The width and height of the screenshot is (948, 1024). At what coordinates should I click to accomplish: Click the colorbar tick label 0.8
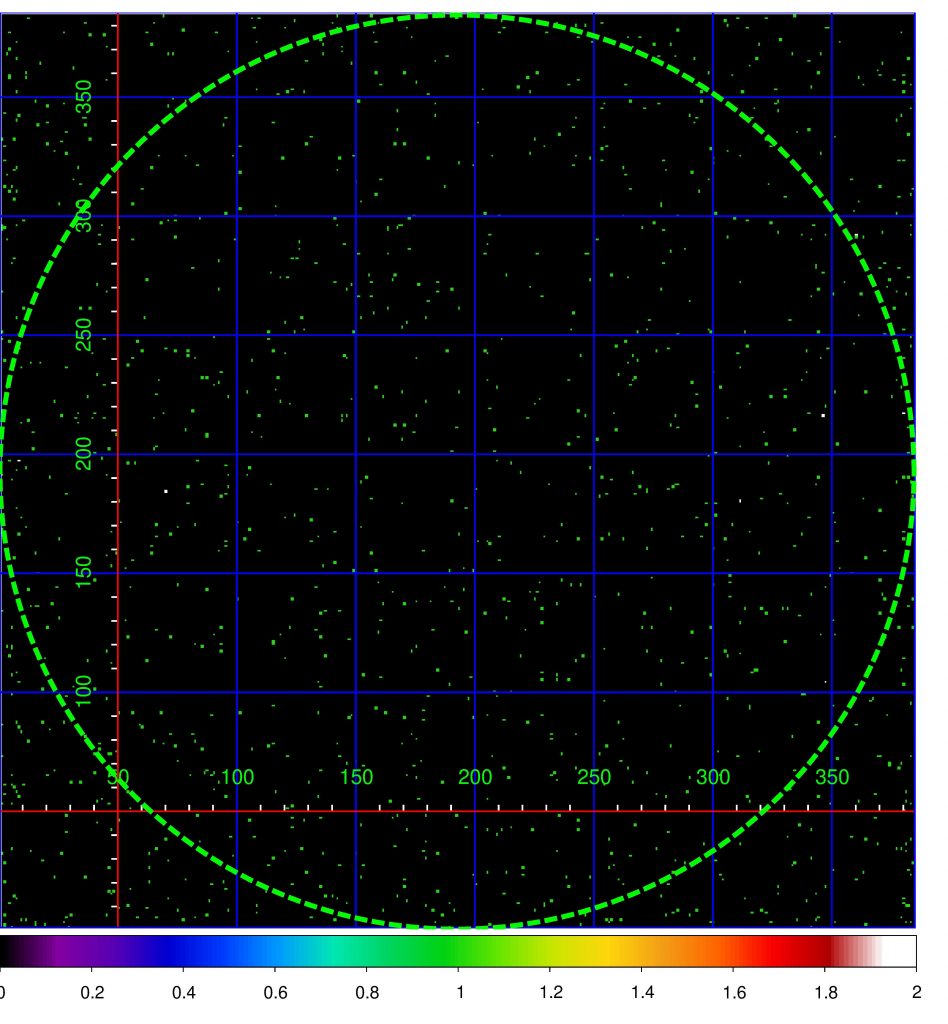[x=367, y=993]
